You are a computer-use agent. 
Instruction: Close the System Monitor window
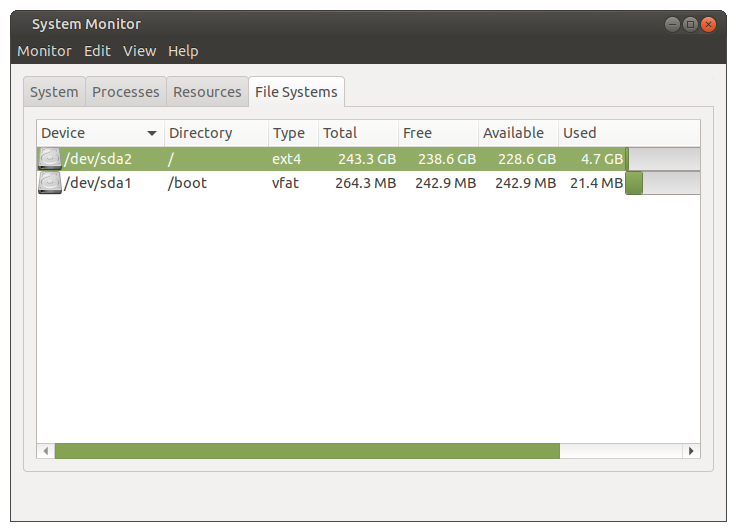[708, 24]
